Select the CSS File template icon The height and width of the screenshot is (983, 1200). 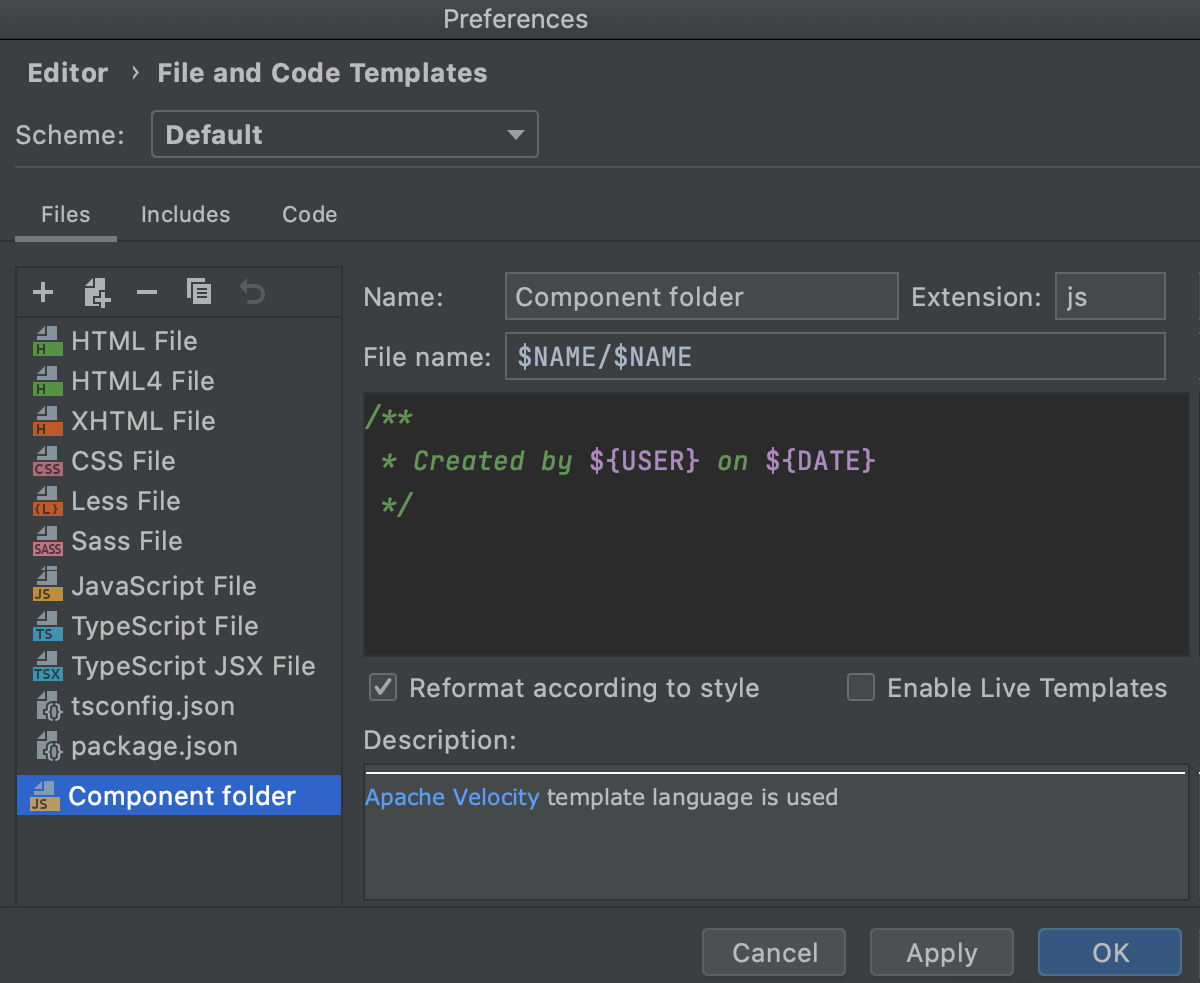[x=48, y=462]
